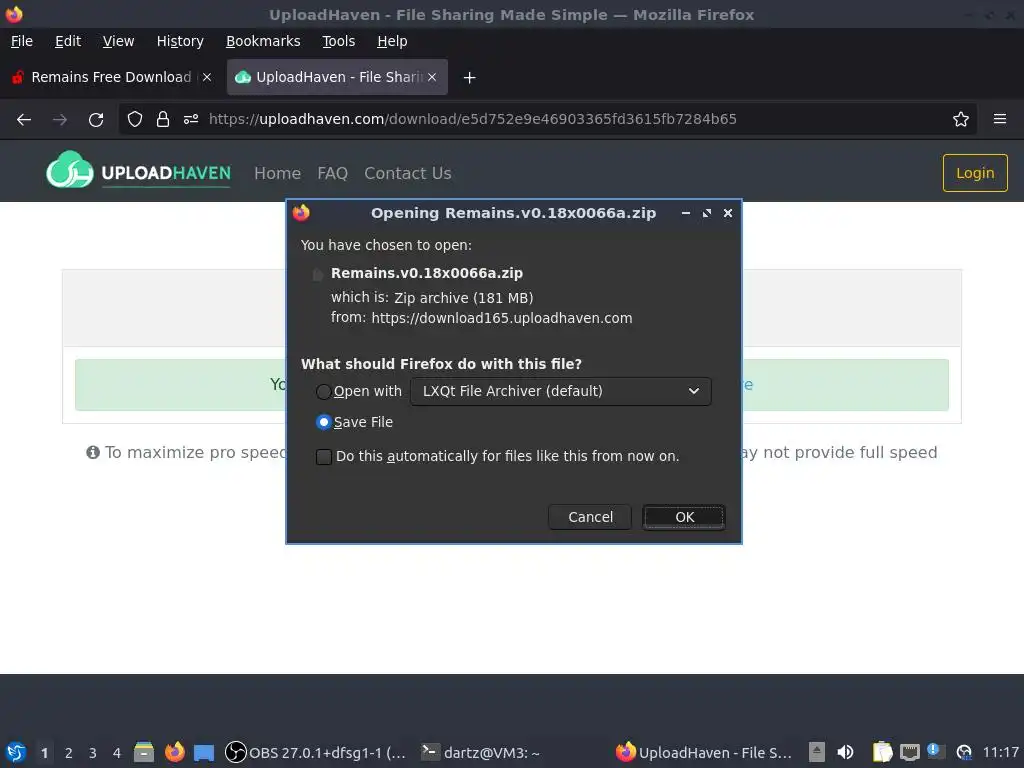Image resolution: width=1024 pixels, height=768 pixels.
Task: Open the FAQ link
Action: (332, 173)
